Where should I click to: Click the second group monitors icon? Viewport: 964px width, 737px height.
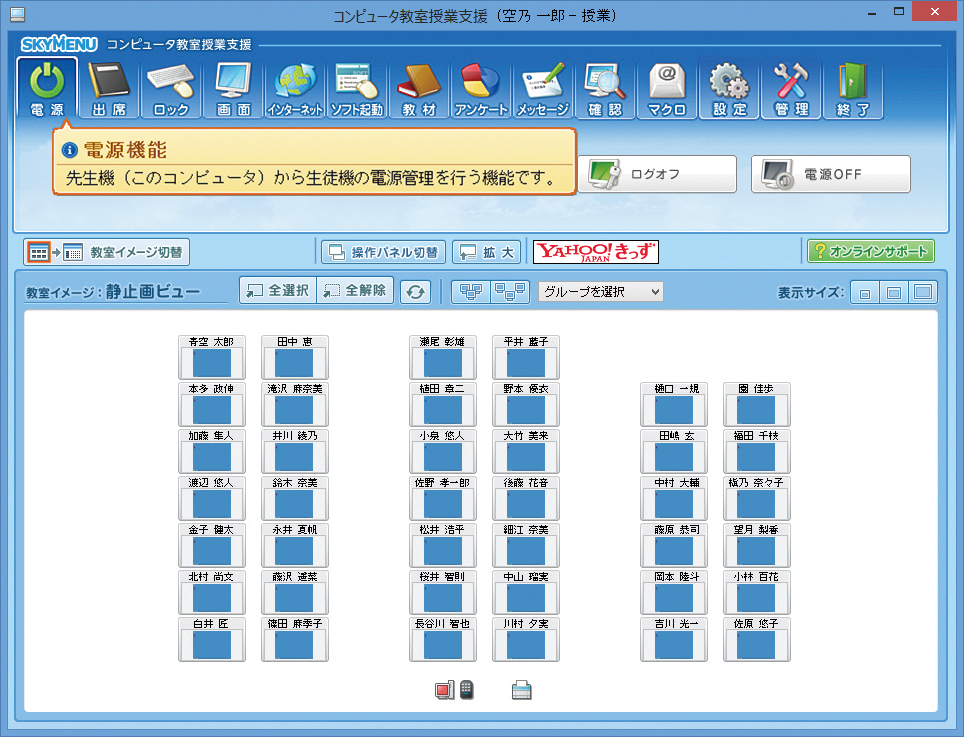click(x=510, y=291)
